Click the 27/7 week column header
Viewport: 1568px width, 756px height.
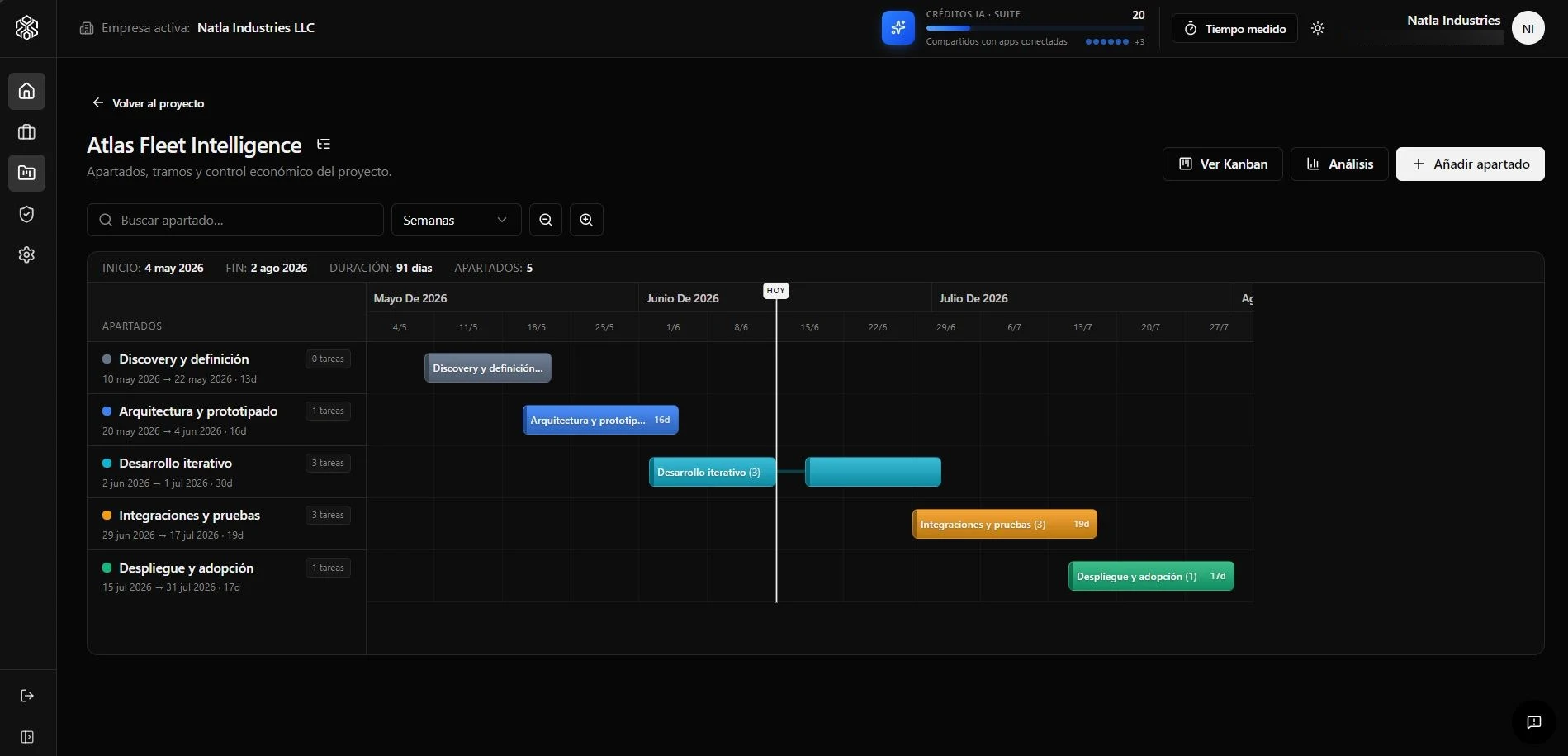1219,327
